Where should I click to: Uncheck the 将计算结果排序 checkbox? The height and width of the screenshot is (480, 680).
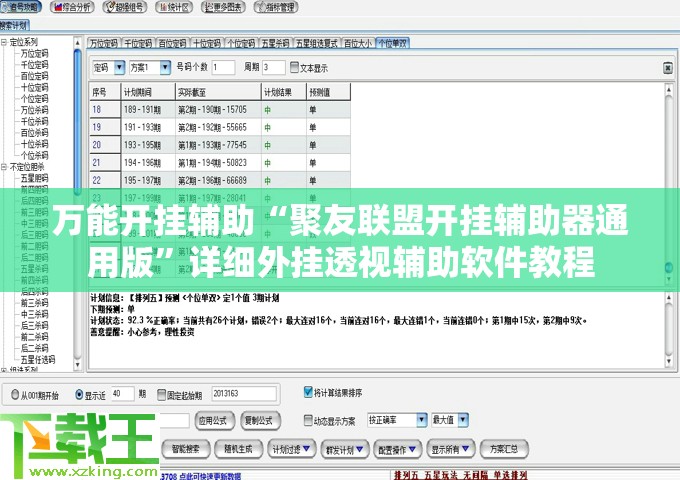pos(308,392)
